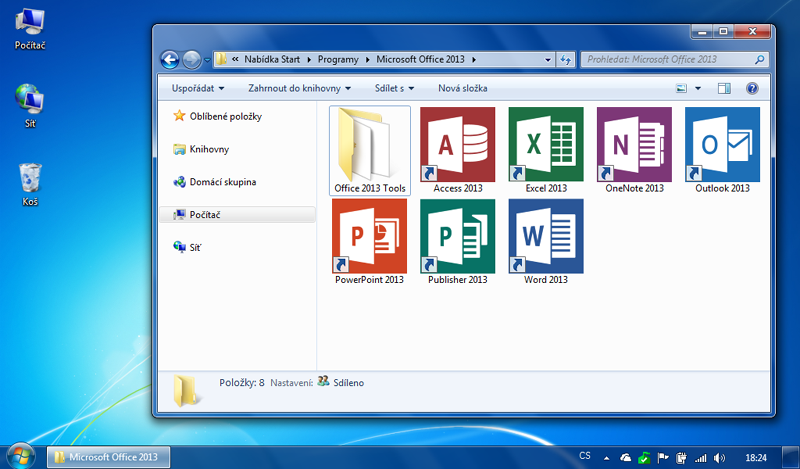This screenshot has width=800, height=469.
Task: Open the Excel 2013 shortcut
Action: 546,145
